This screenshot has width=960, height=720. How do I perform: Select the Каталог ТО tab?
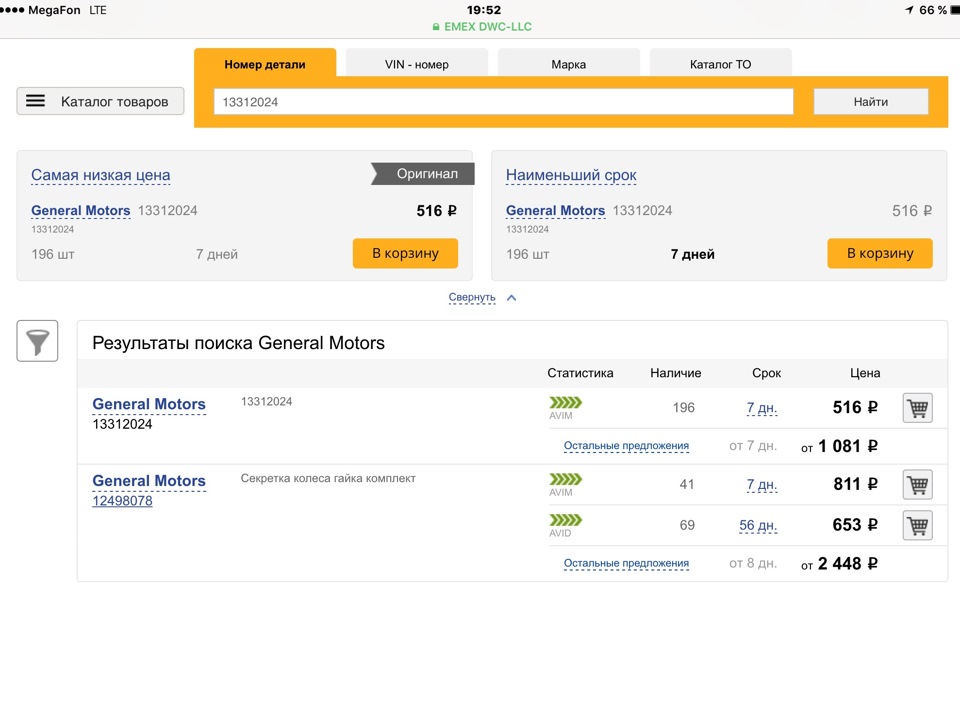720,64
